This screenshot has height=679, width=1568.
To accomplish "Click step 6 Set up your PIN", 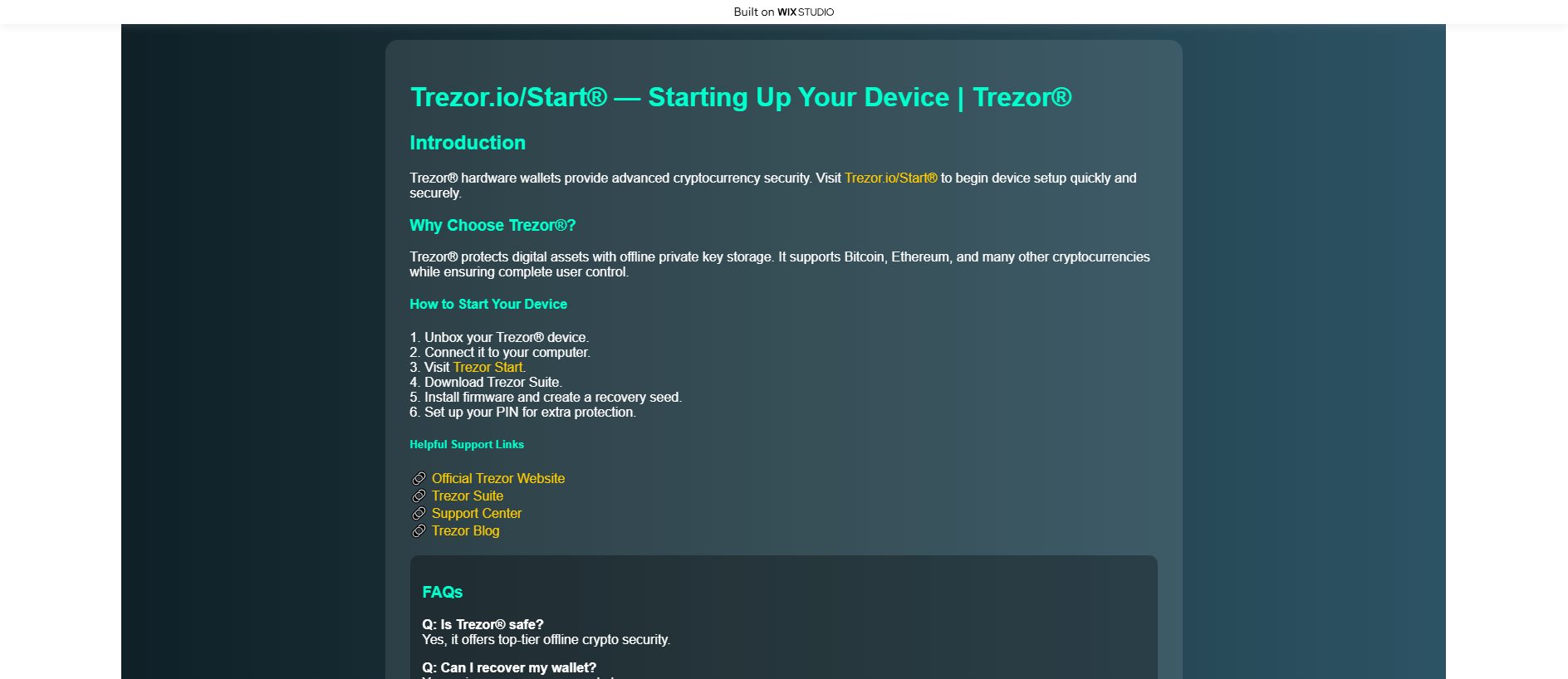I will click(x=523, y=412).
